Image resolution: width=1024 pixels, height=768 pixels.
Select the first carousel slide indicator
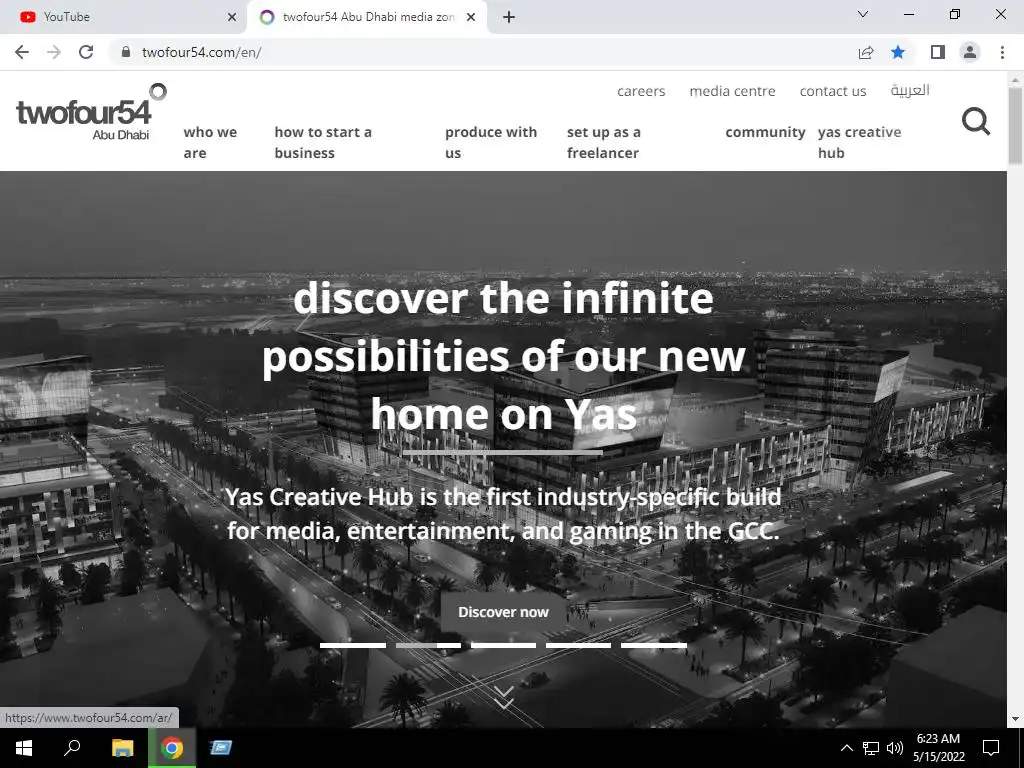coord(353,645)
